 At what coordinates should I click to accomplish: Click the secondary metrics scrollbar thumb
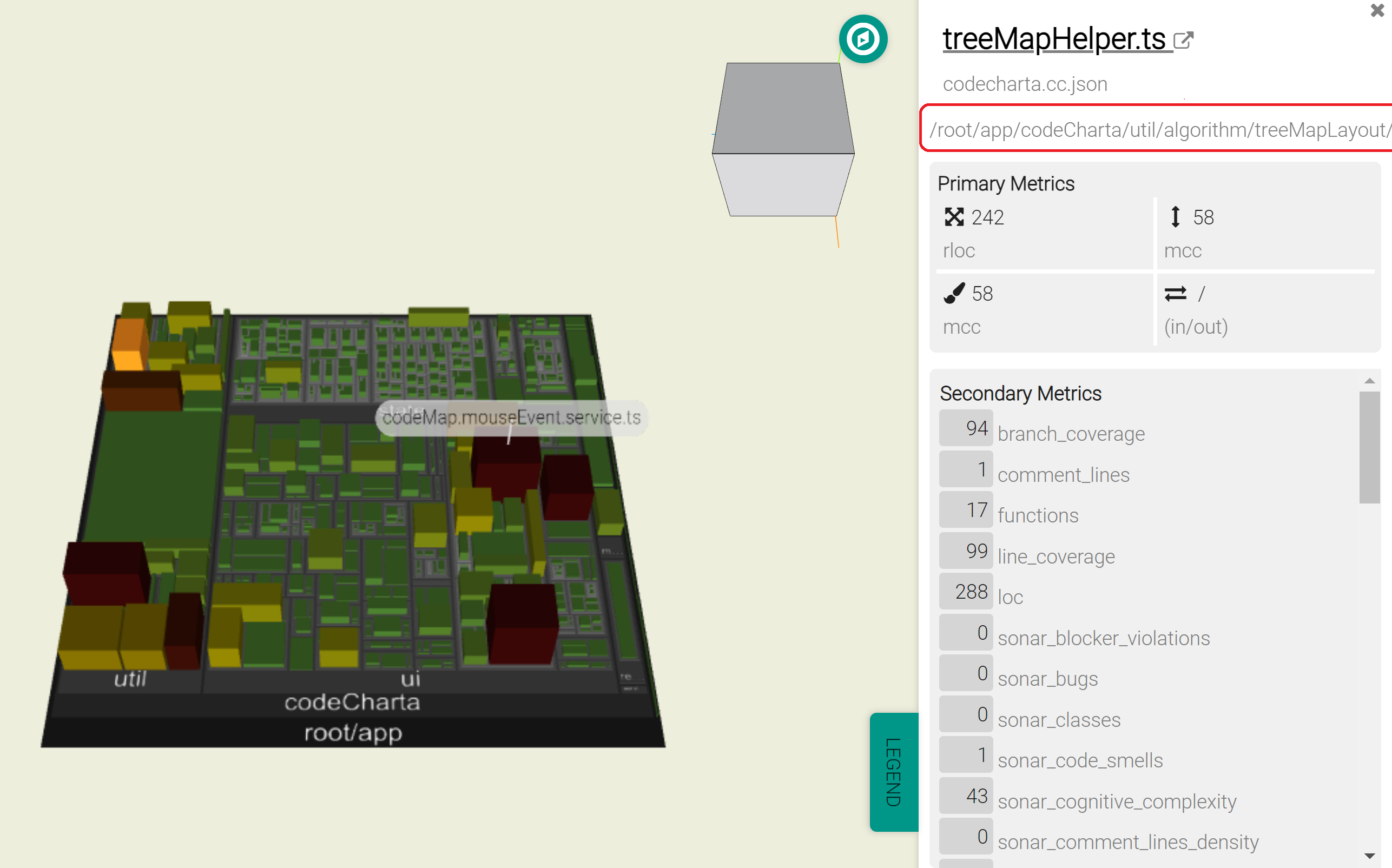[x=1369, y=447]
